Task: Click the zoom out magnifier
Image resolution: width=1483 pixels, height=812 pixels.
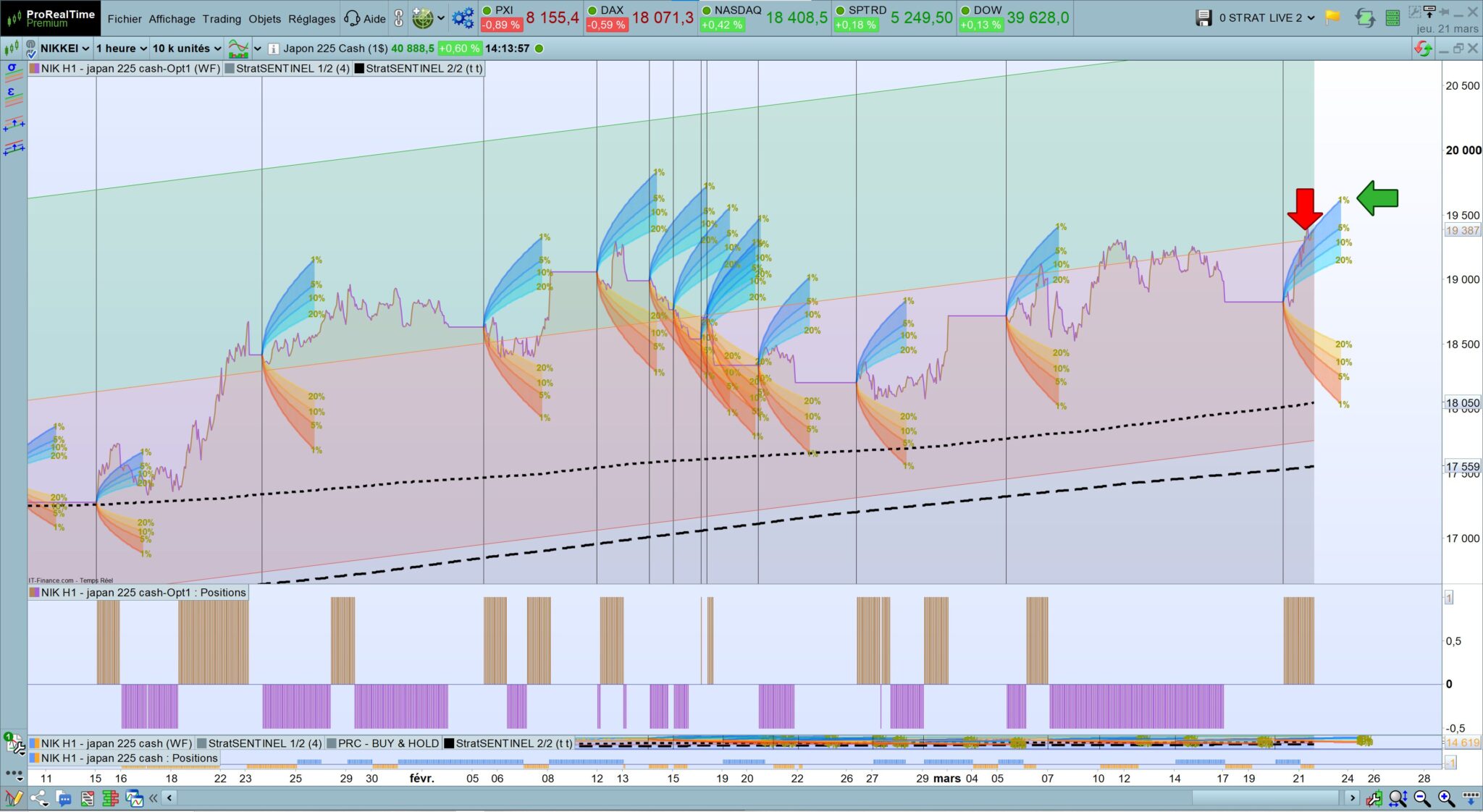Action: pyautogui.click(x=1422, y=798)
